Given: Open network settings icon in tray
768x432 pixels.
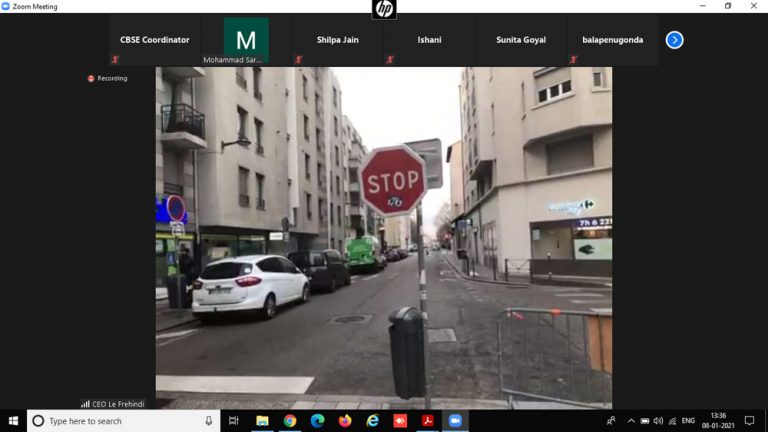Looking at the screenshot, I should tap(672, 421).
